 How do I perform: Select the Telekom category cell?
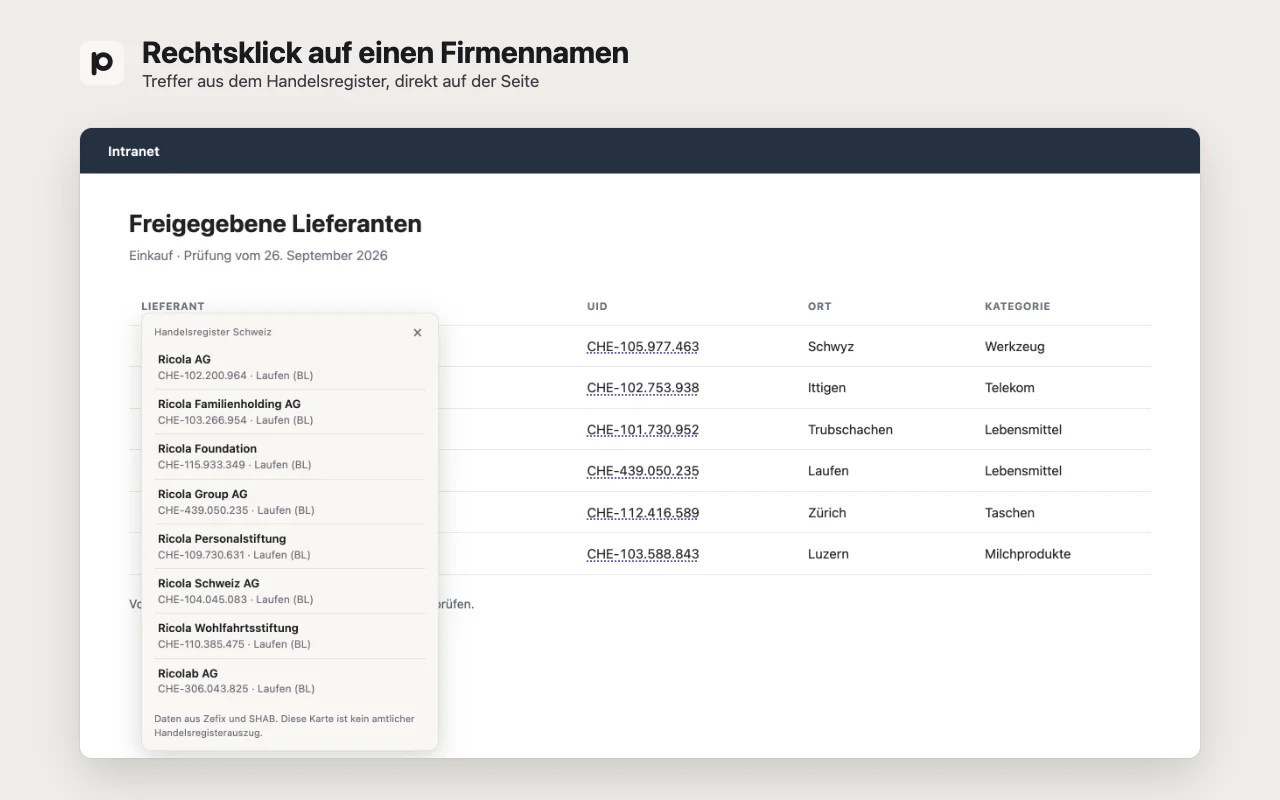tap(1010, 388)
